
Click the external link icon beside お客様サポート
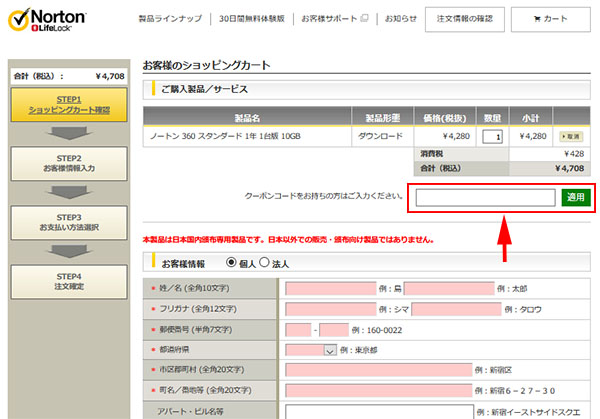[365, 18]
